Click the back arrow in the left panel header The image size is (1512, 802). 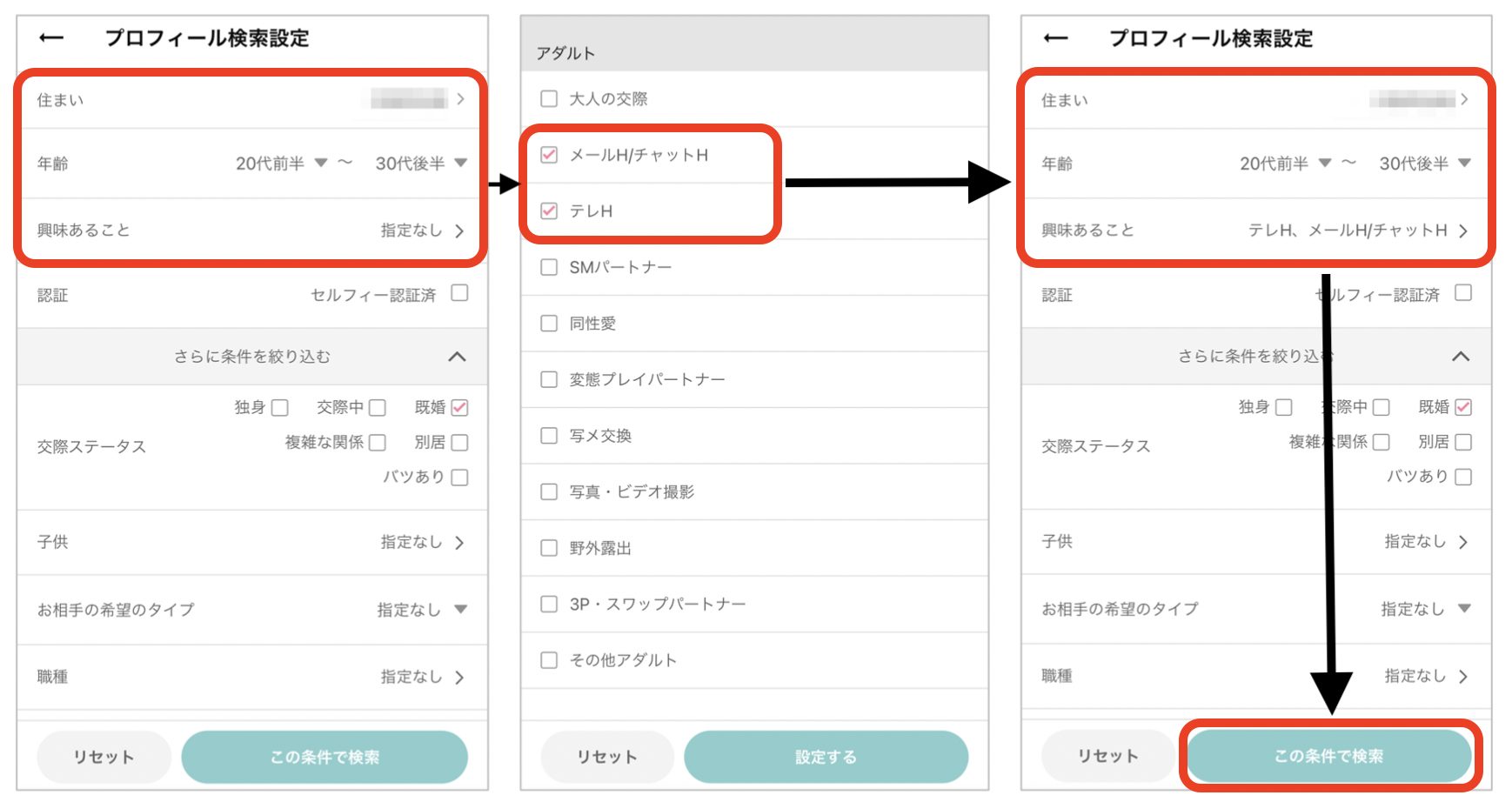pos(52,38)
